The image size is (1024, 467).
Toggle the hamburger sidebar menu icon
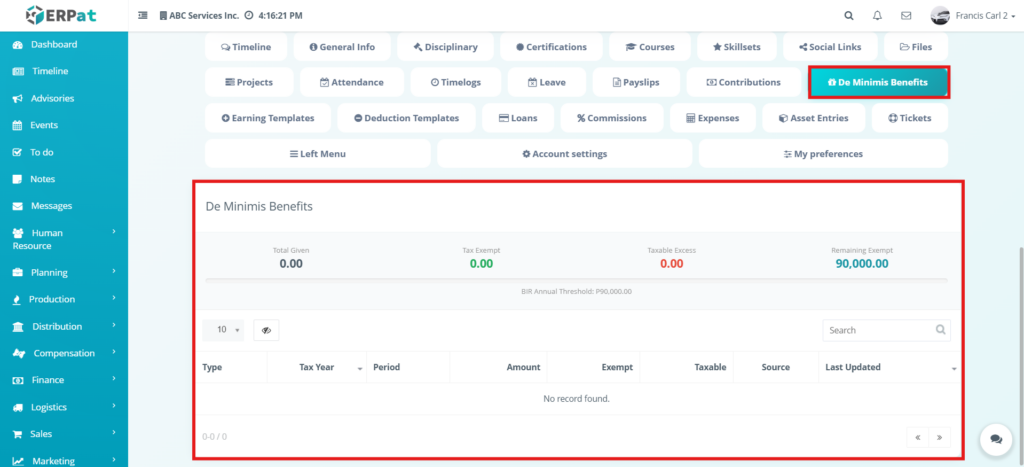click(143, 16)
